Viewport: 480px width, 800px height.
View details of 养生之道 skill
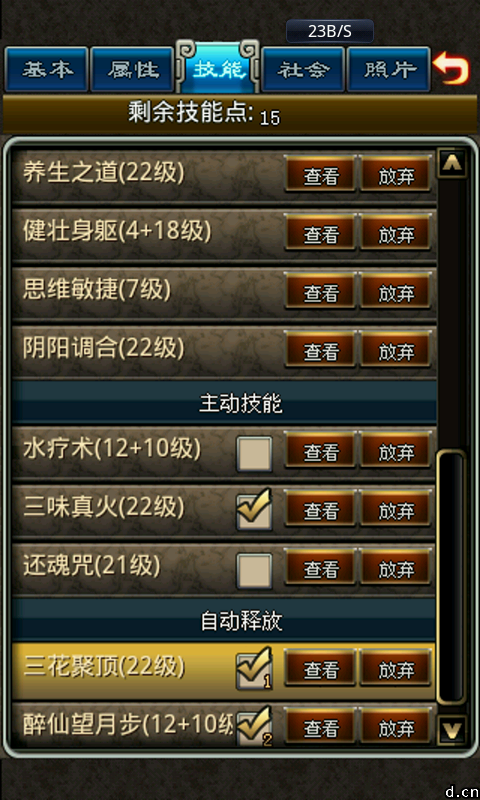[321, 174]
